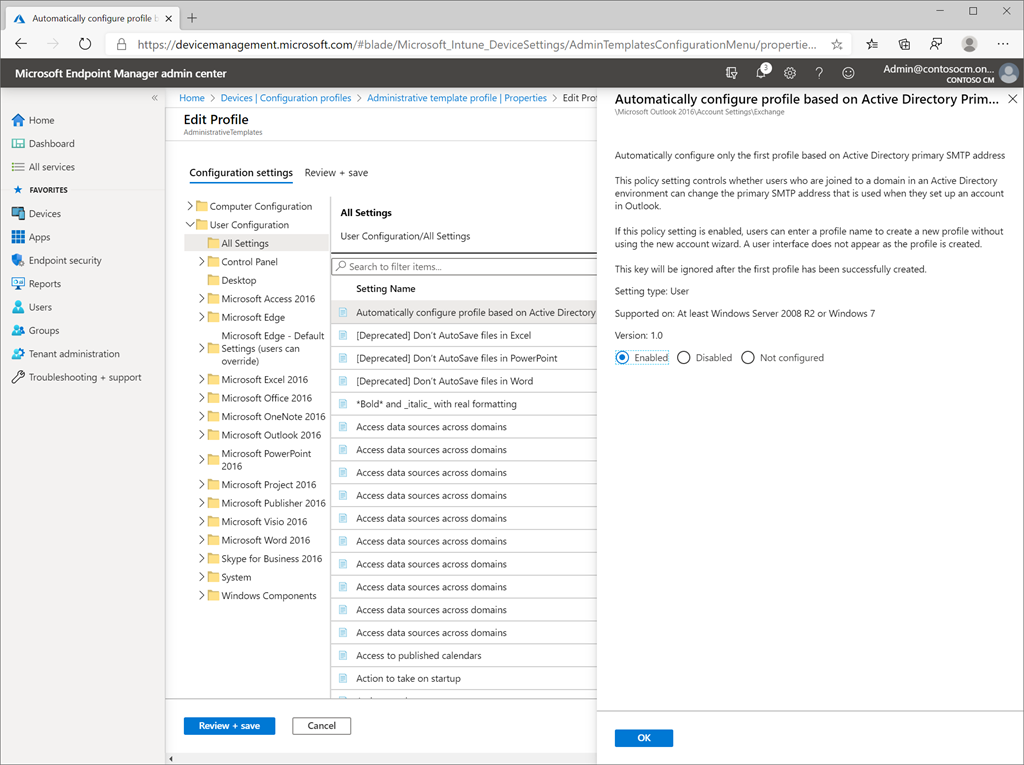Open the notifications bell icon
This screenshot has height=765, width=1024.
[x=762, y=73]
